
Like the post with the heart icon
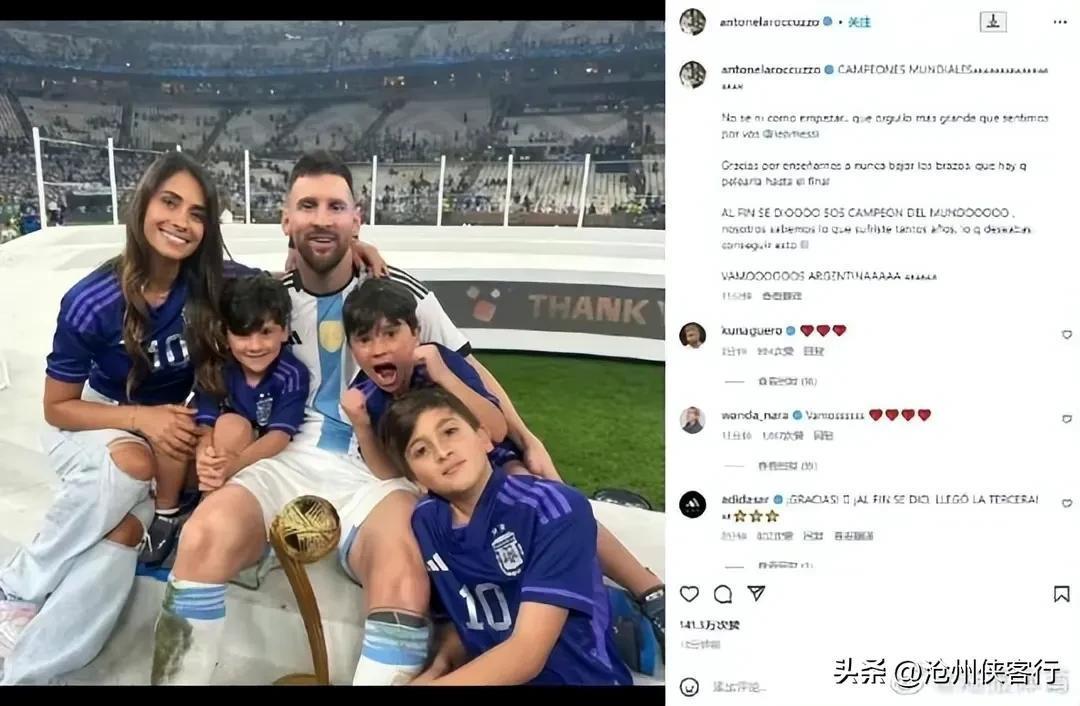click(689, 594)
